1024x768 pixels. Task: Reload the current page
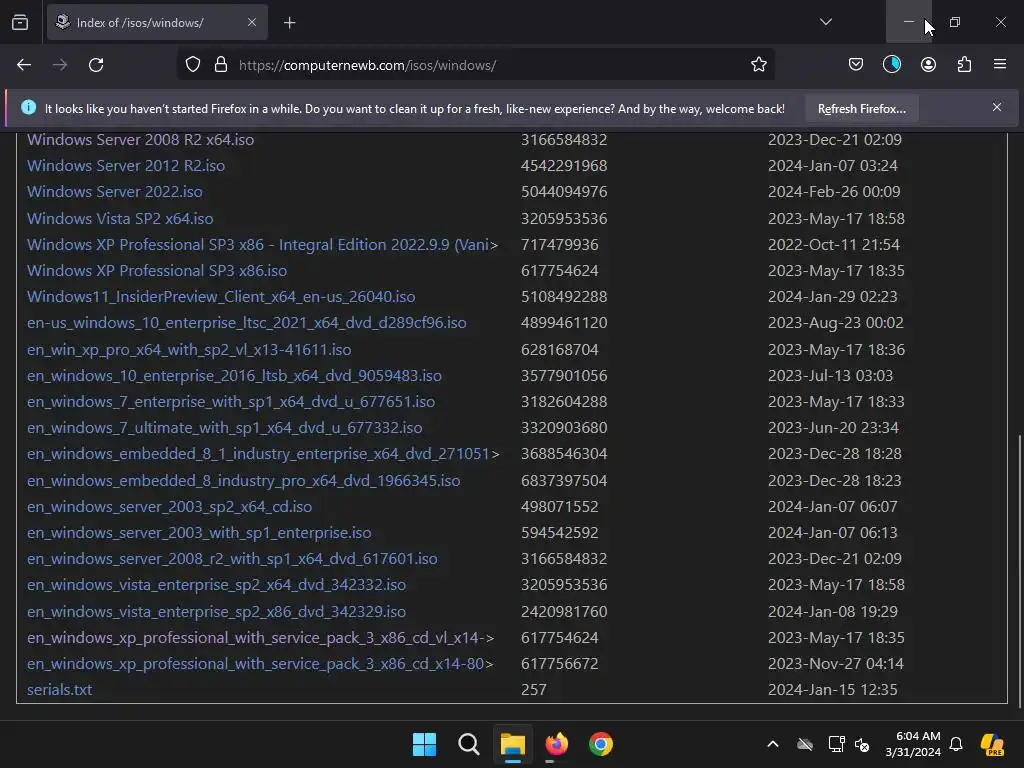[x=96, y=65]
